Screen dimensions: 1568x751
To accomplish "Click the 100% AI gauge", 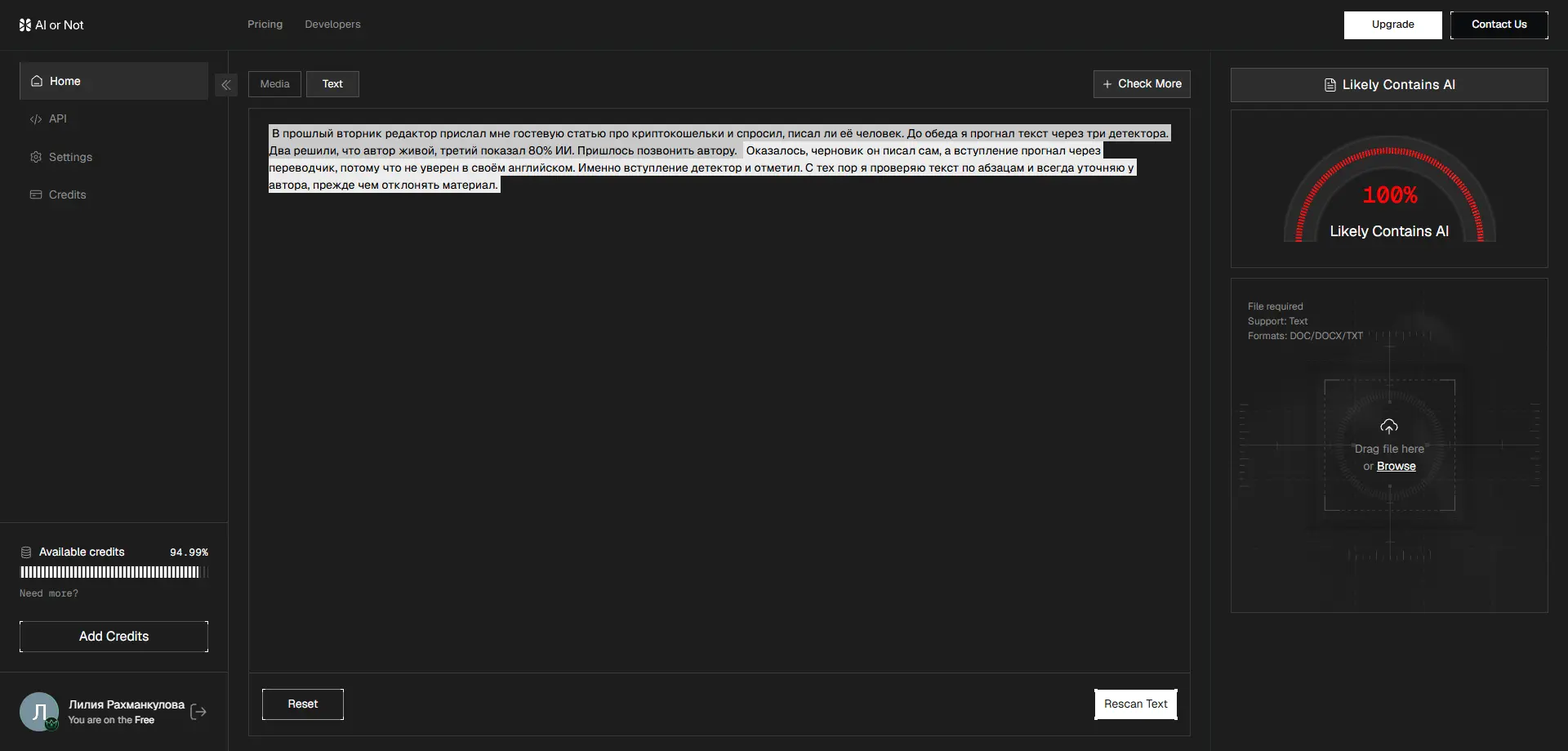I will tap(1389, 190).
